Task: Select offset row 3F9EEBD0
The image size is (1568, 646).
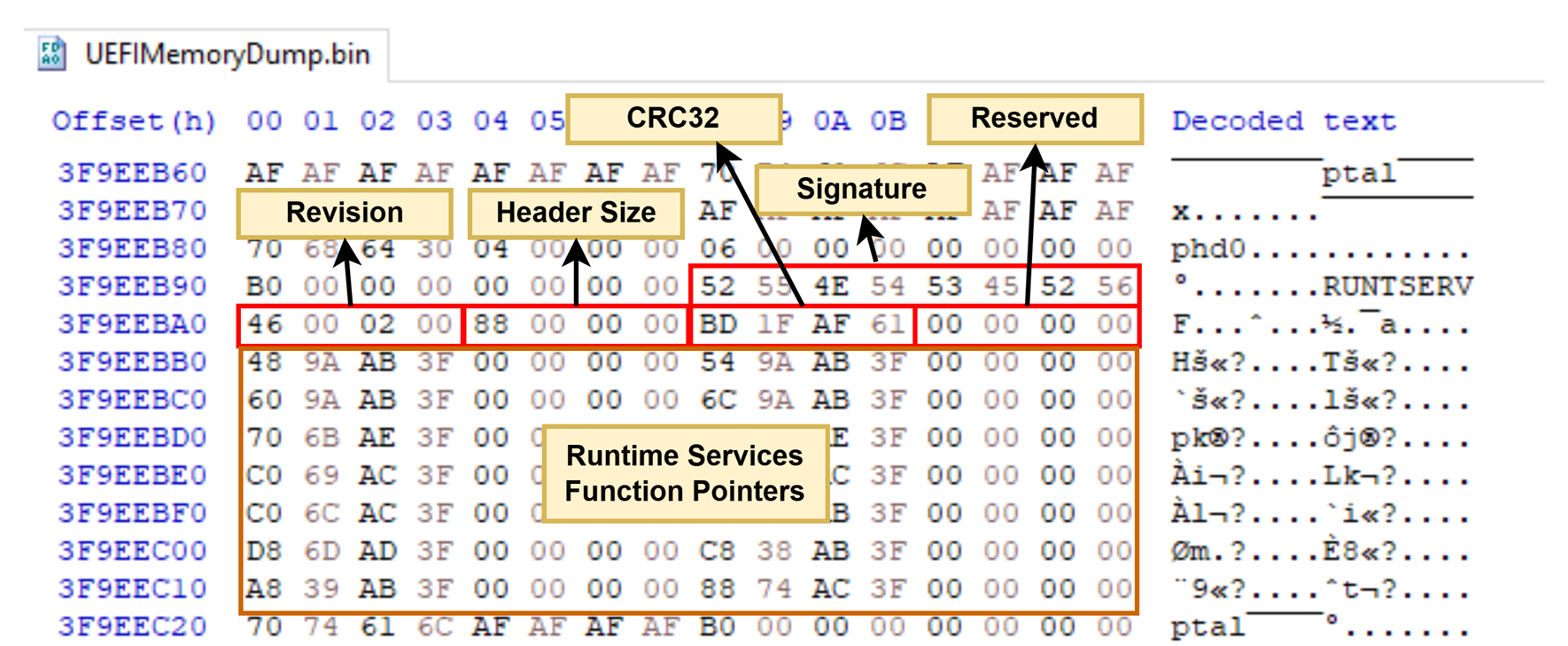Action: click(x=132, y=438)
